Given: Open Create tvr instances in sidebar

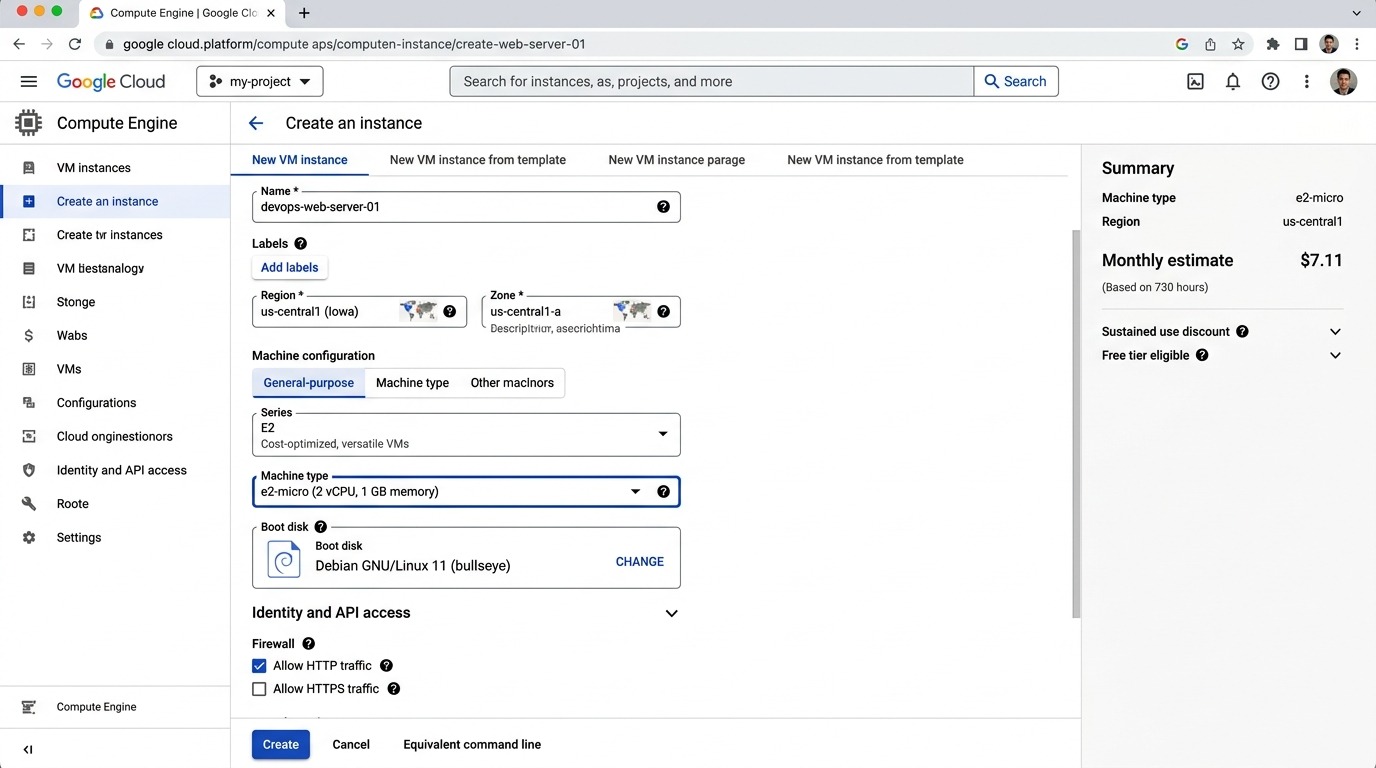Looking at the screenshot, I should (115, 235).
